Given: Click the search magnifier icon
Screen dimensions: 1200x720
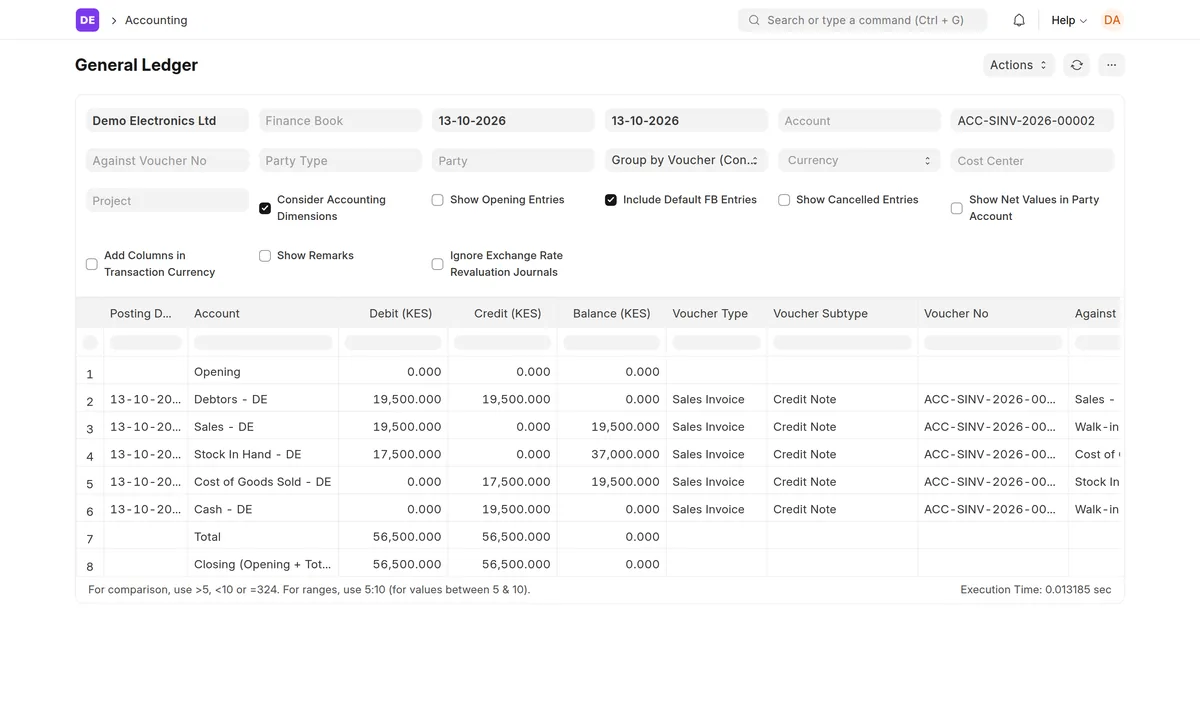Looking at the screenshot, I should click(754, 20).
